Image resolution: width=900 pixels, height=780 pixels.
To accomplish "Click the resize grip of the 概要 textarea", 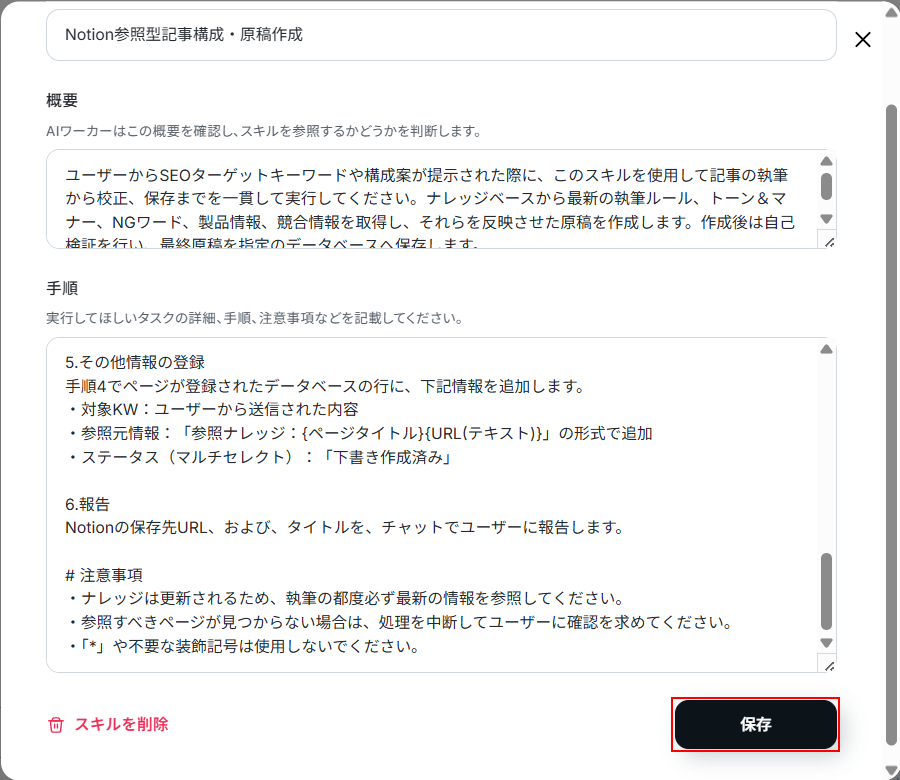I will click(828, 241).
